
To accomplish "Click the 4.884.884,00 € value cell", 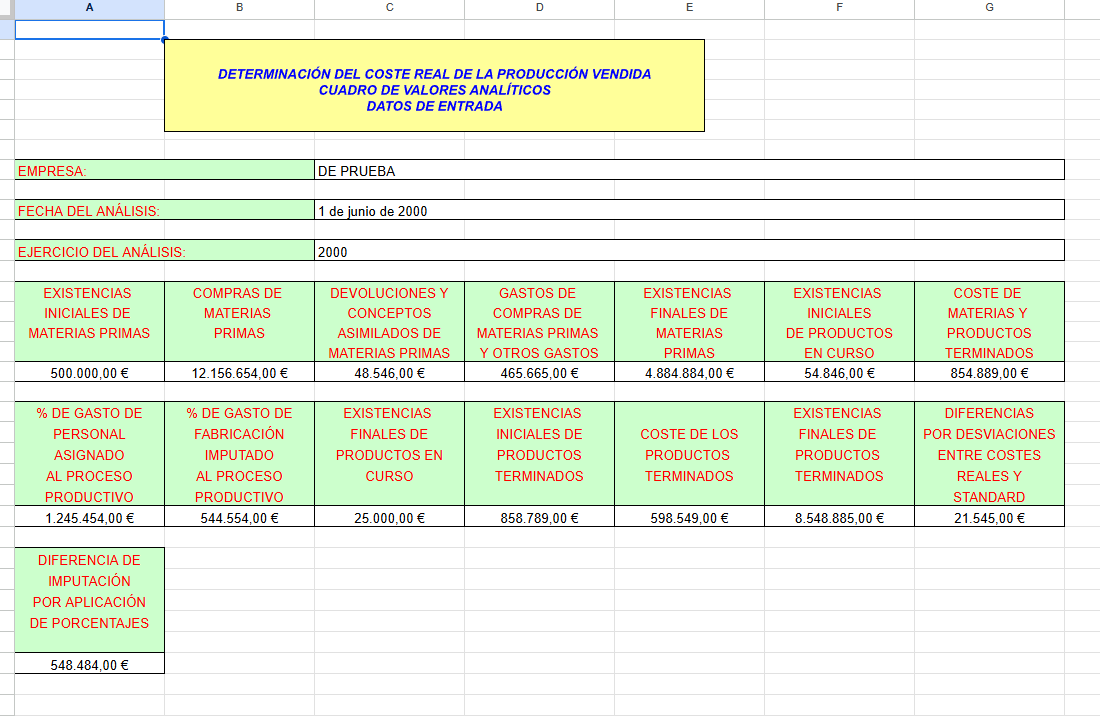I will click(689, 373).
